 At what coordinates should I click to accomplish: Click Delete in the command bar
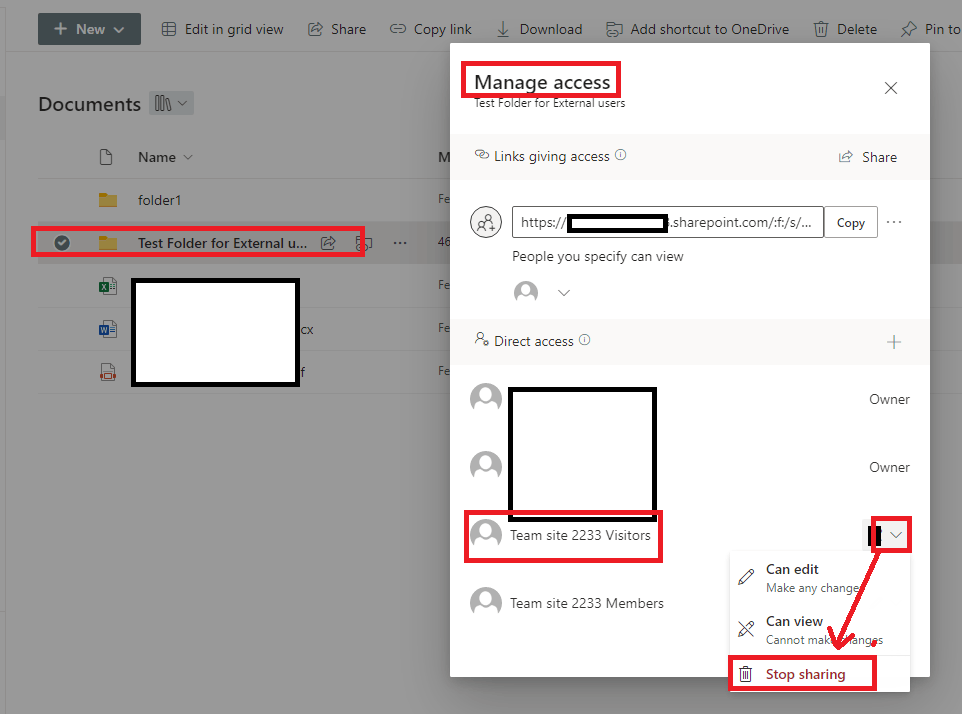click(x=845, y=29)
